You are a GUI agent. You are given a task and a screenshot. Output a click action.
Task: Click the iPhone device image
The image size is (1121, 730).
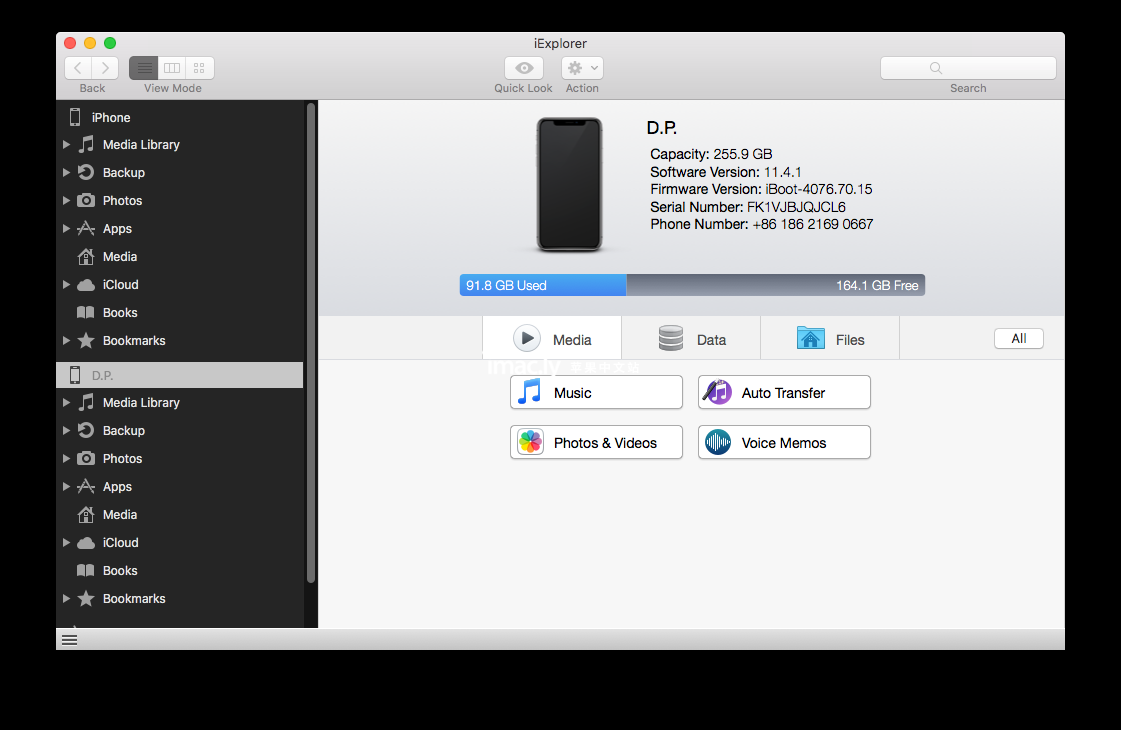tap(570, 184)
